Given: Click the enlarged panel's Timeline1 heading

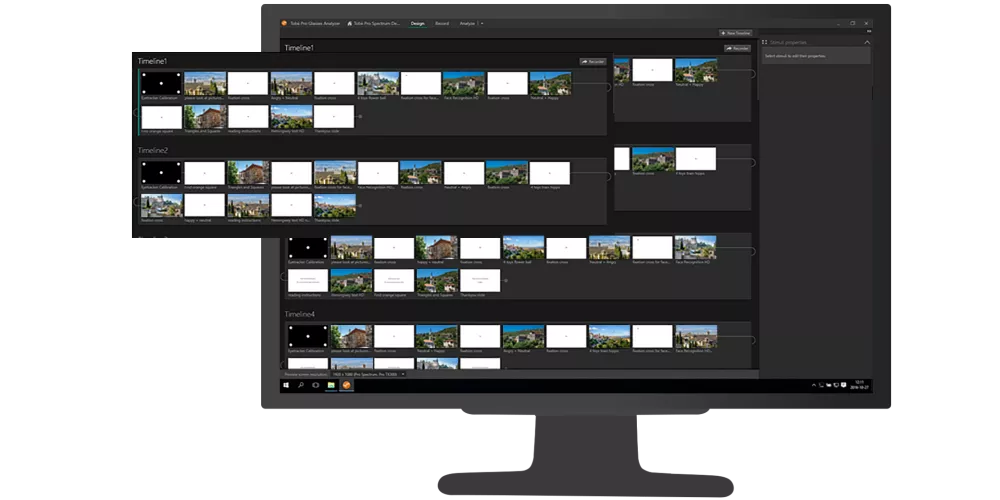Looking at the screenshot, I should (152, 61).
